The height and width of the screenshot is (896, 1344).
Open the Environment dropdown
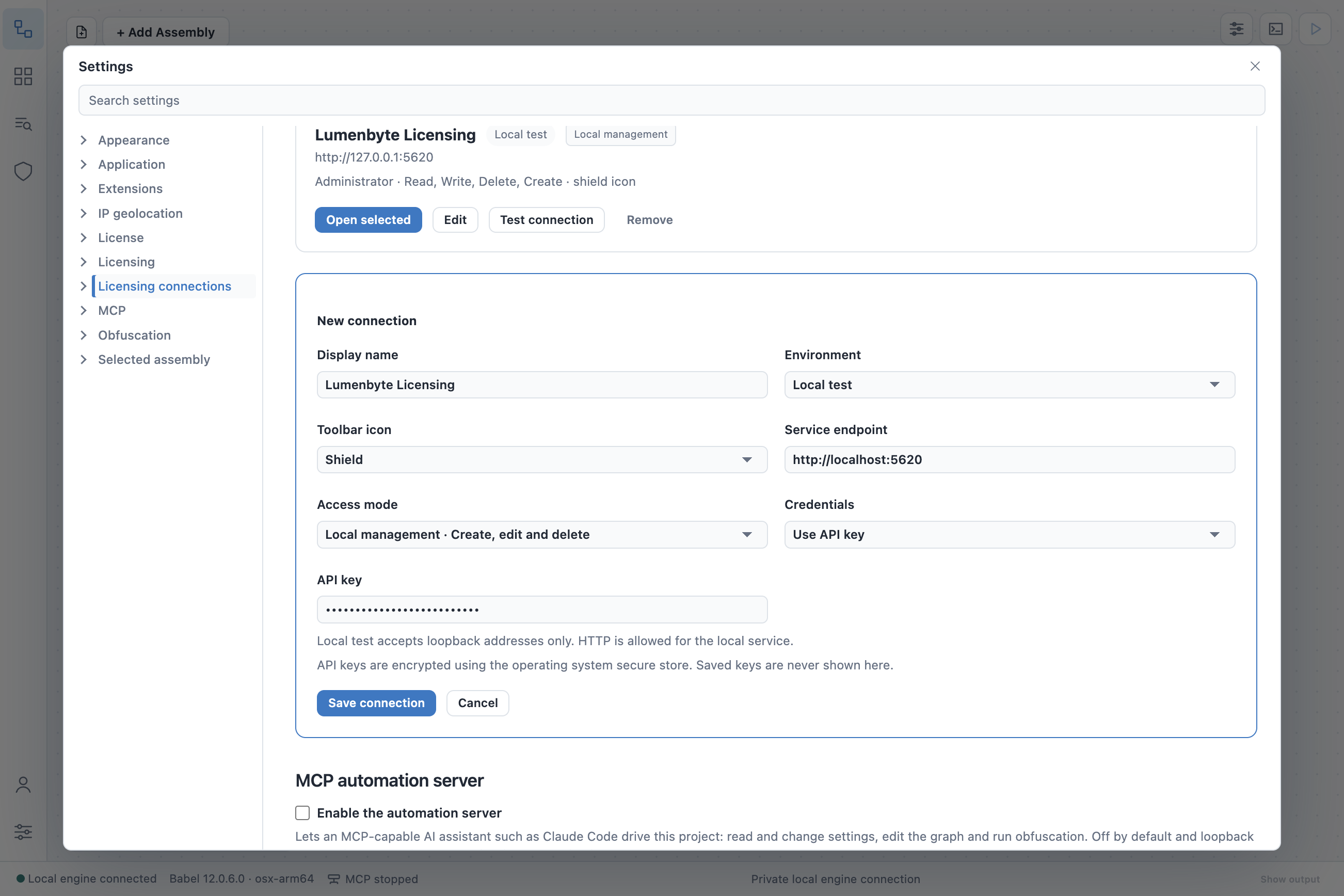pyautogui.click(x=1009, y=385)
